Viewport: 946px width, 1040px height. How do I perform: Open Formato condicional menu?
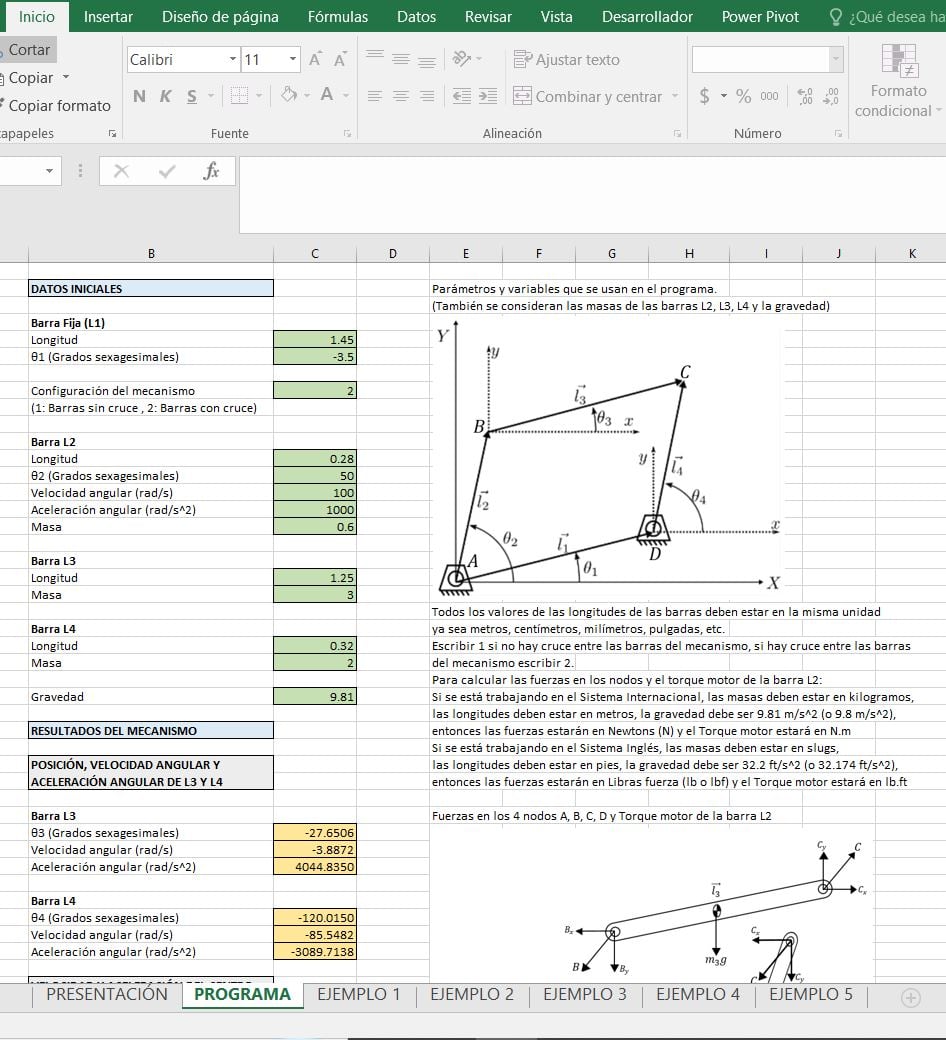[898, 81]
